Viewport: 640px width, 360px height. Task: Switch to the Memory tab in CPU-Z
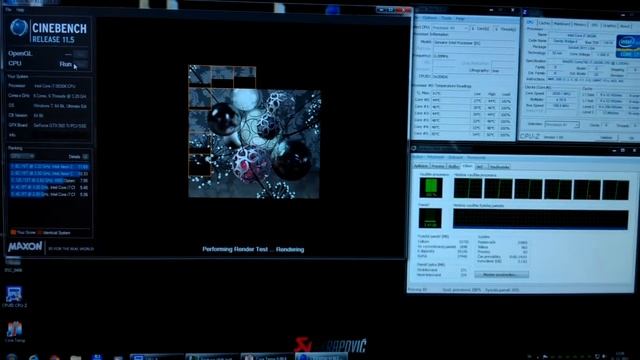point(580,25)
